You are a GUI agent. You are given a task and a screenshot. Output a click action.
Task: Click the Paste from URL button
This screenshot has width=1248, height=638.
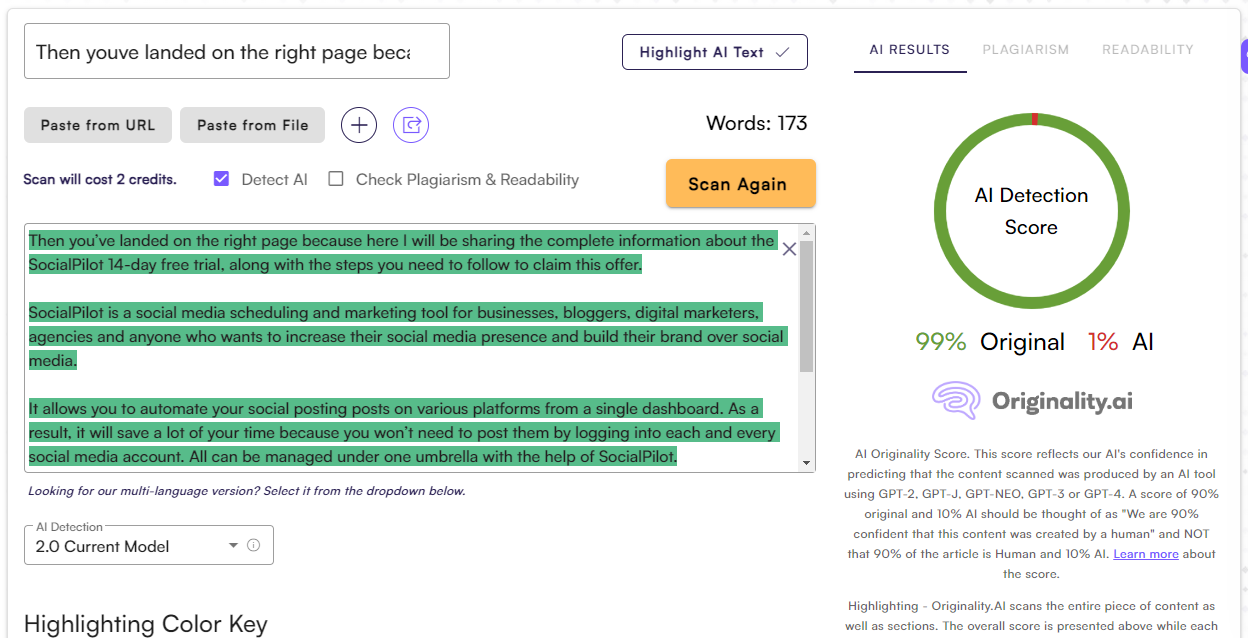(x=98, y=125)
